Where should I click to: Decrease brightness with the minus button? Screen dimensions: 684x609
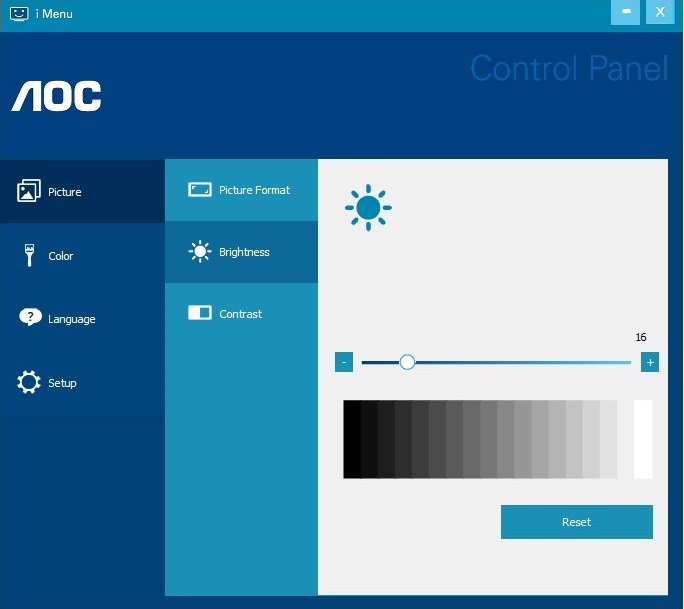point(344,362)
